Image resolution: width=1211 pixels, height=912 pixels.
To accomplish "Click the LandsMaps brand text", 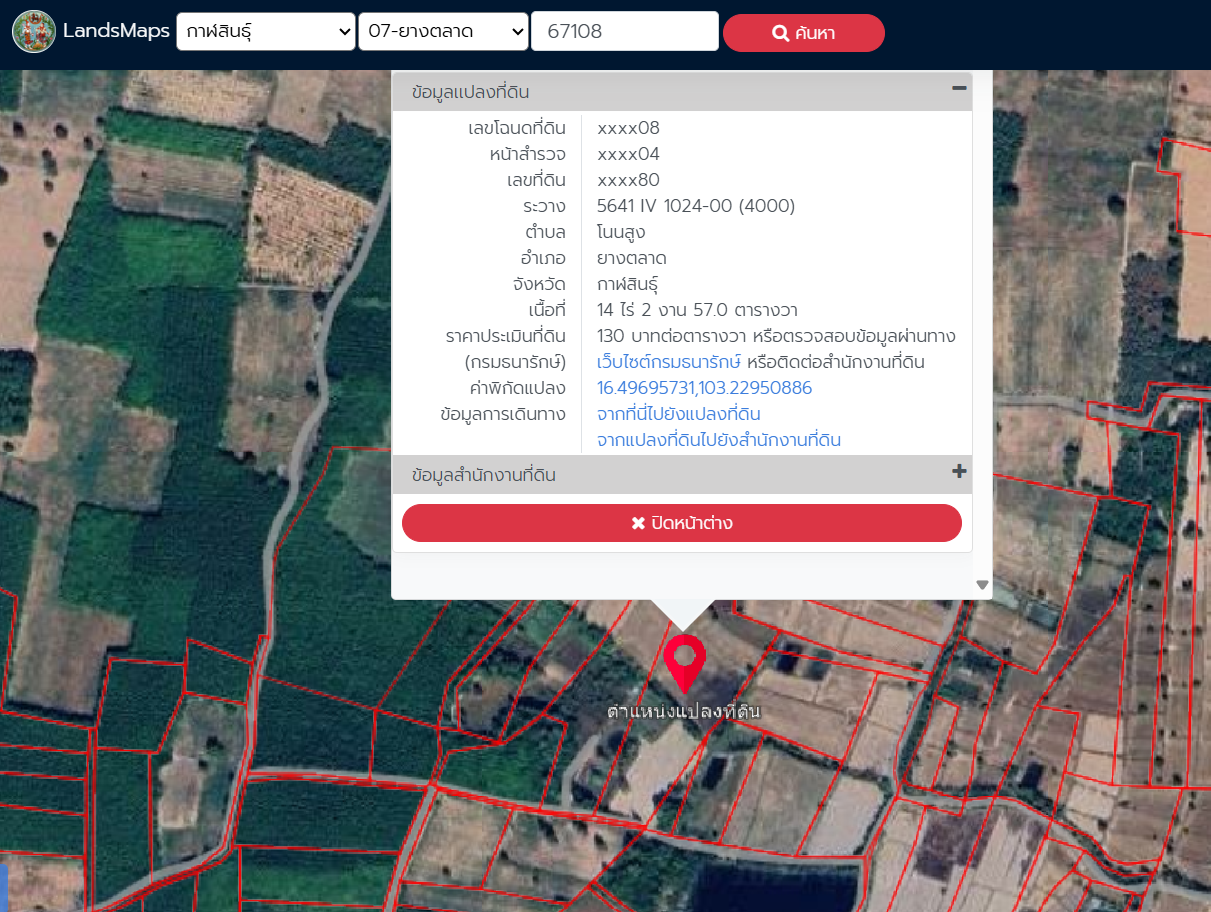I will point(116,32).
